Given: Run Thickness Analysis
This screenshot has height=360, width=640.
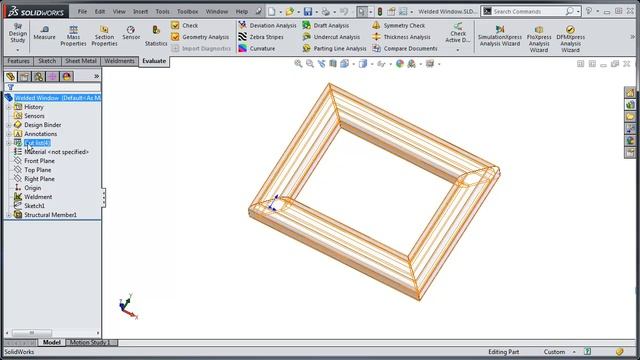Looking at the screenshot, I should 401,37.
